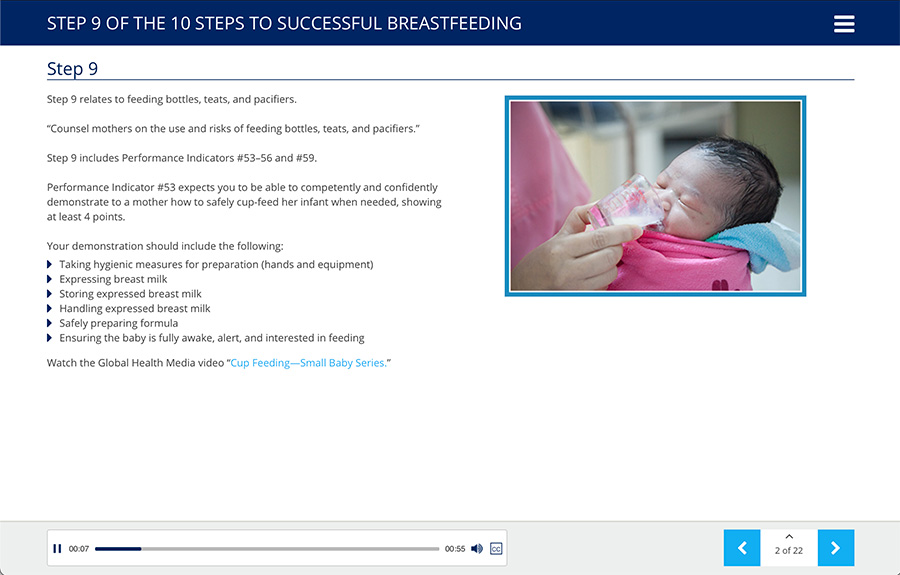
Task: Click the arrow bullet beside "Safely preparing formula"
Action: coord(50,323)
